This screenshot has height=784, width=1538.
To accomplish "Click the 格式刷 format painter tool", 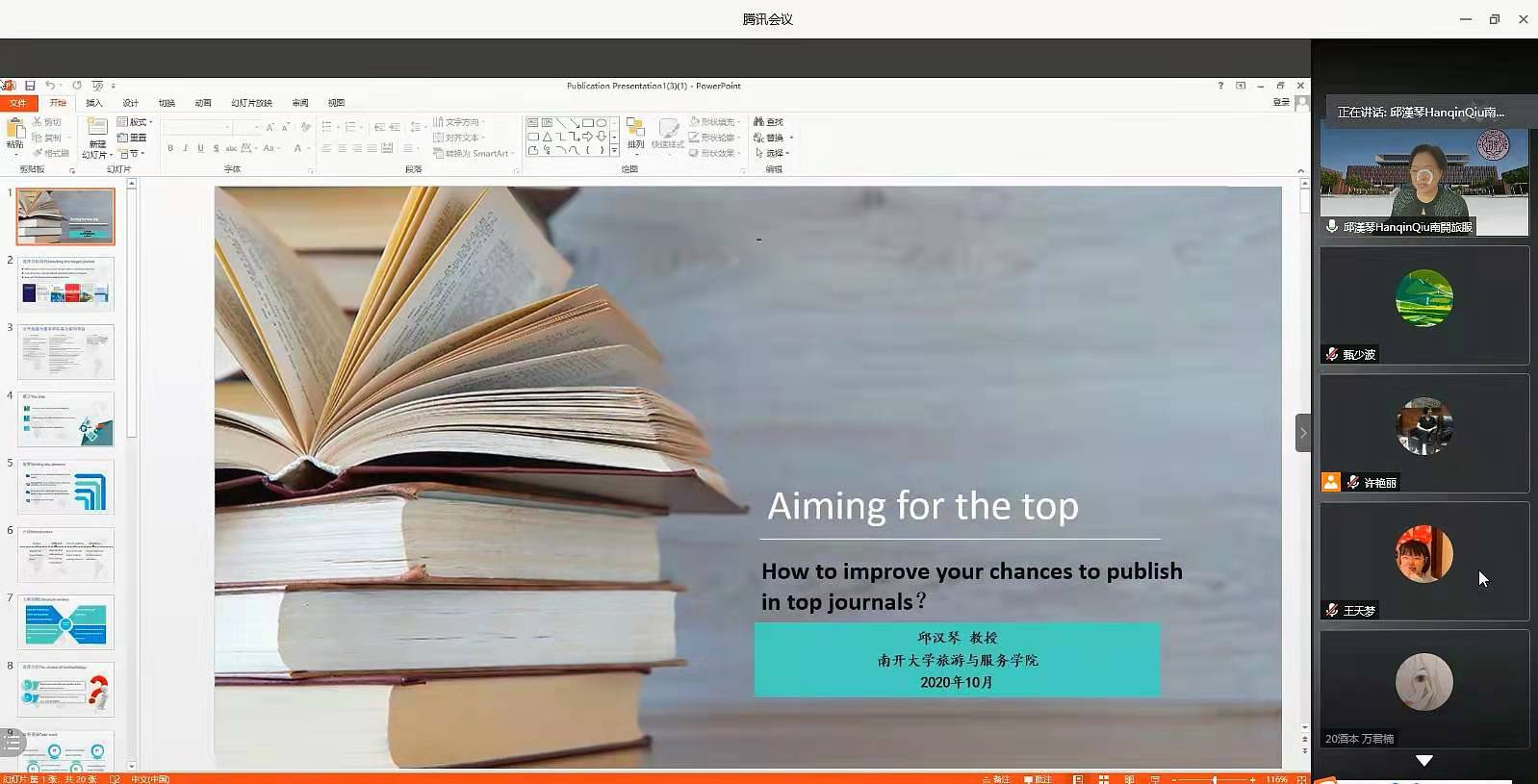I will [50, 153].
